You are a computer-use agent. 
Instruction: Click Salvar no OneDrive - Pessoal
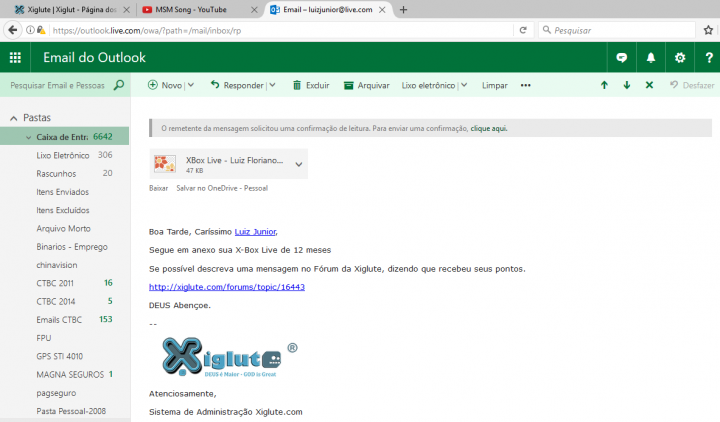point(222,188)
